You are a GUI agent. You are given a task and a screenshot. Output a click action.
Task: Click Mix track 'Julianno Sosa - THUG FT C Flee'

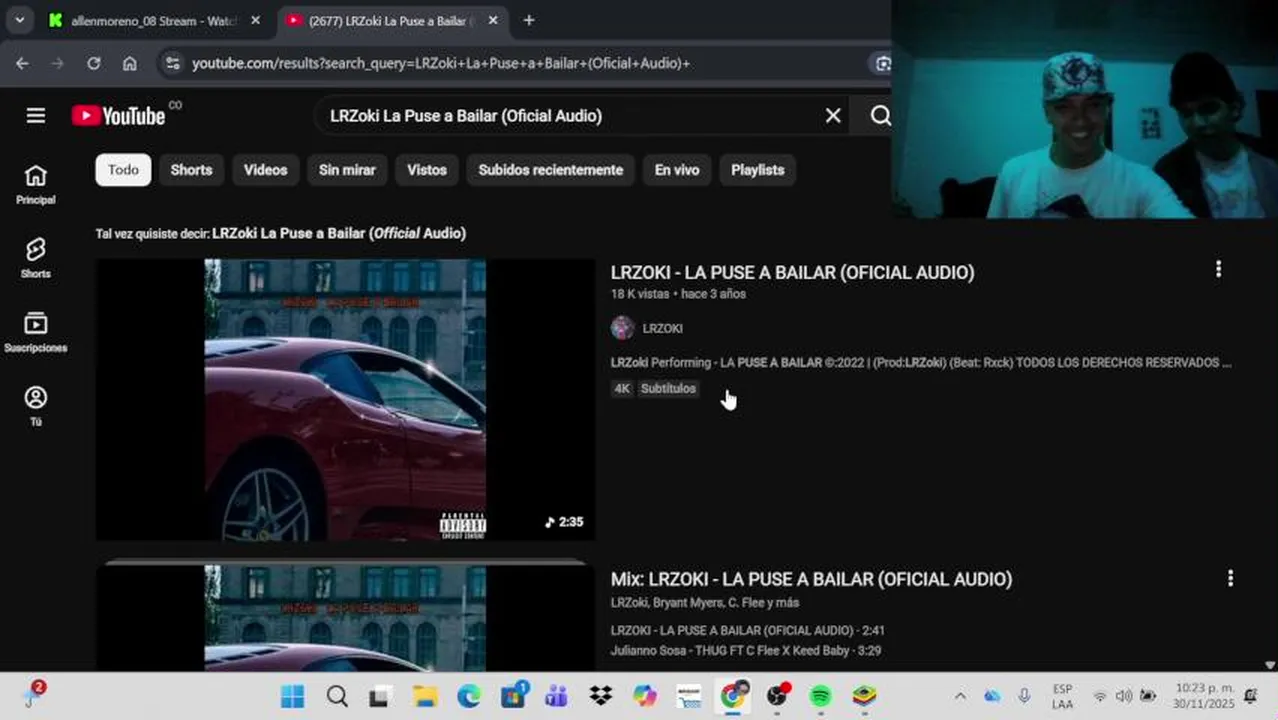click(747, 651)
